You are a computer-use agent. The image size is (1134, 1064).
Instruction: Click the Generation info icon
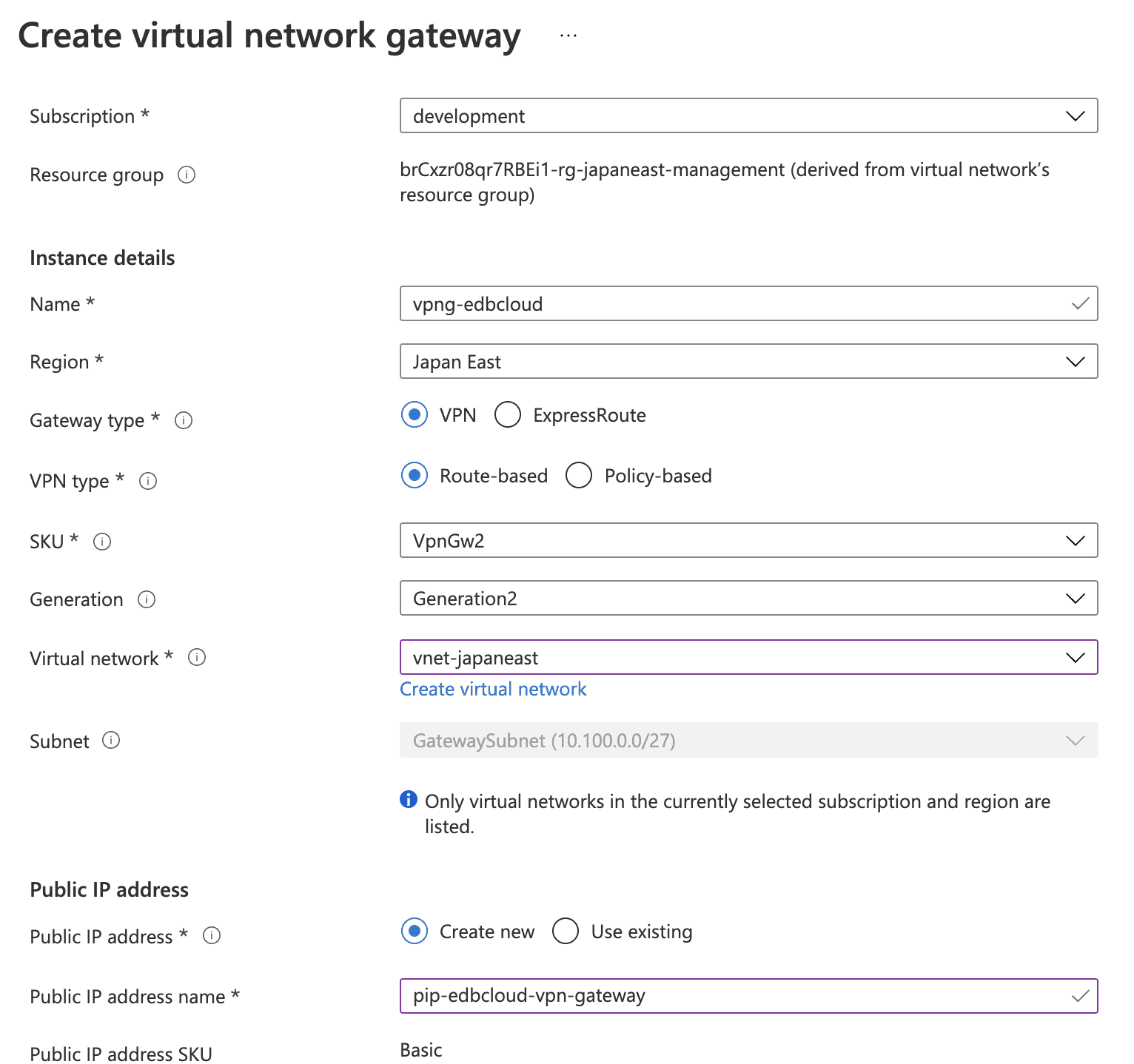click(147, 599)
